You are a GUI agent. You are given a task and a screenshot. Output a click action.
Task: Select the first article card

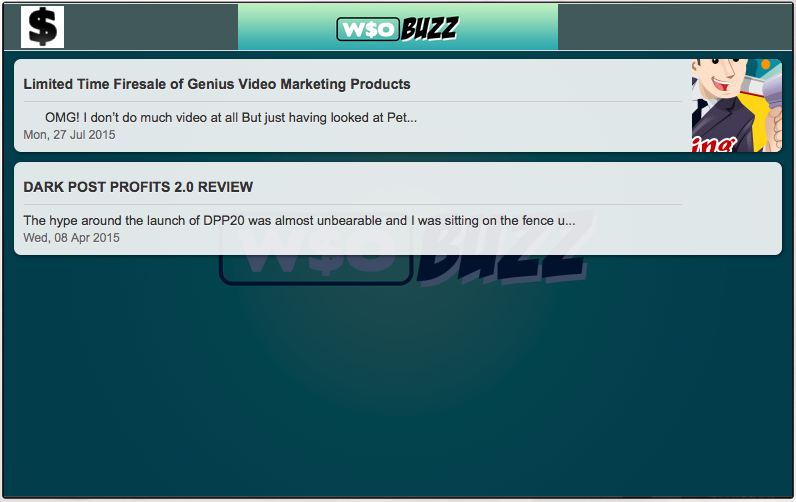click(397, 105)
